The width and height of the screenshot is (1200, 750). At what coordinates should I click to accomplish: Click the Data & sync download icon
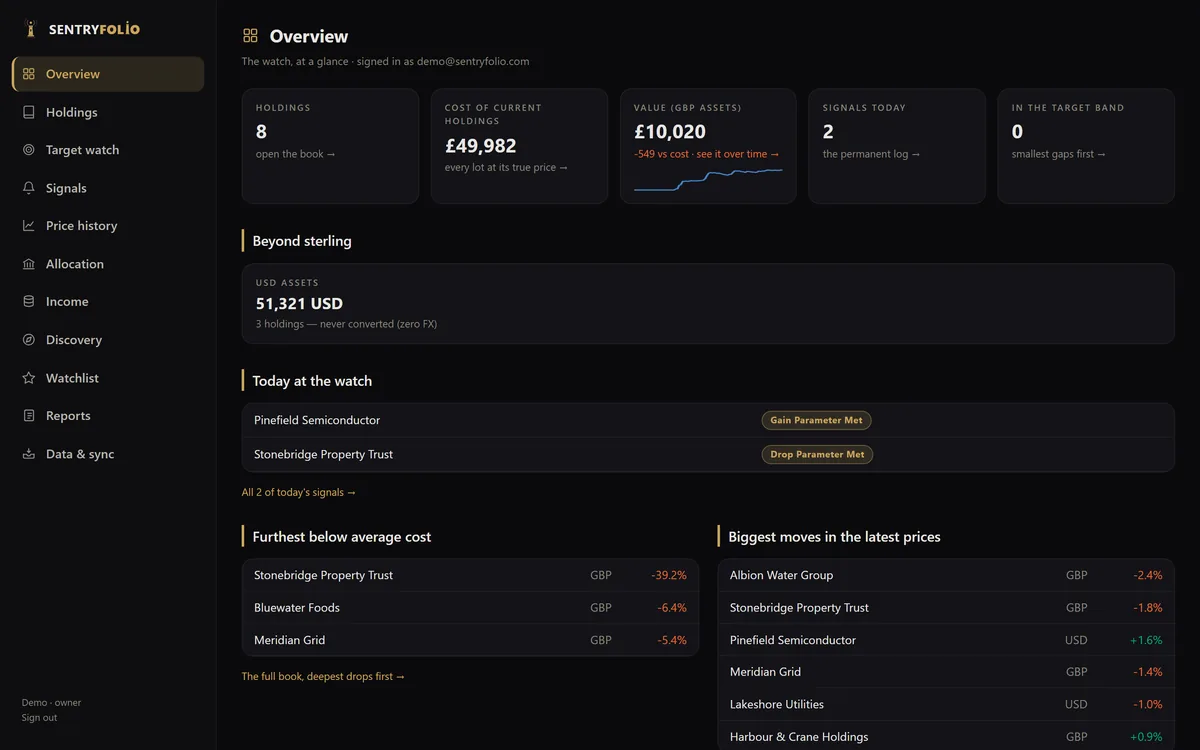click(29, 454)
